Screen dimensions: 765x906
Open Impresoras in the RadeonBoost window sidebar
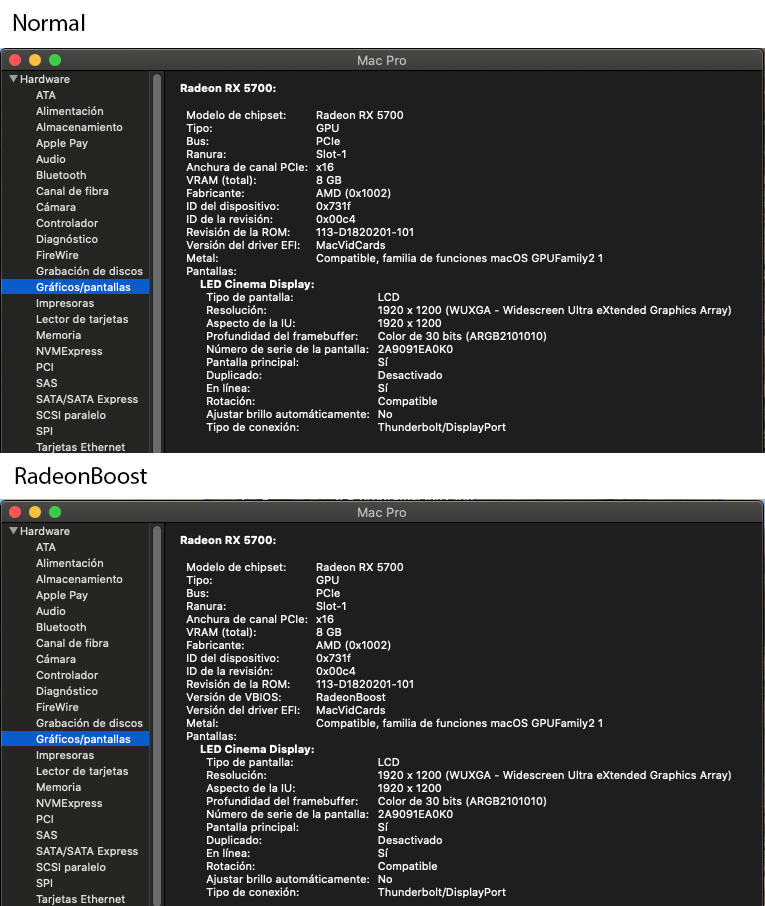[x=65, y=755]
